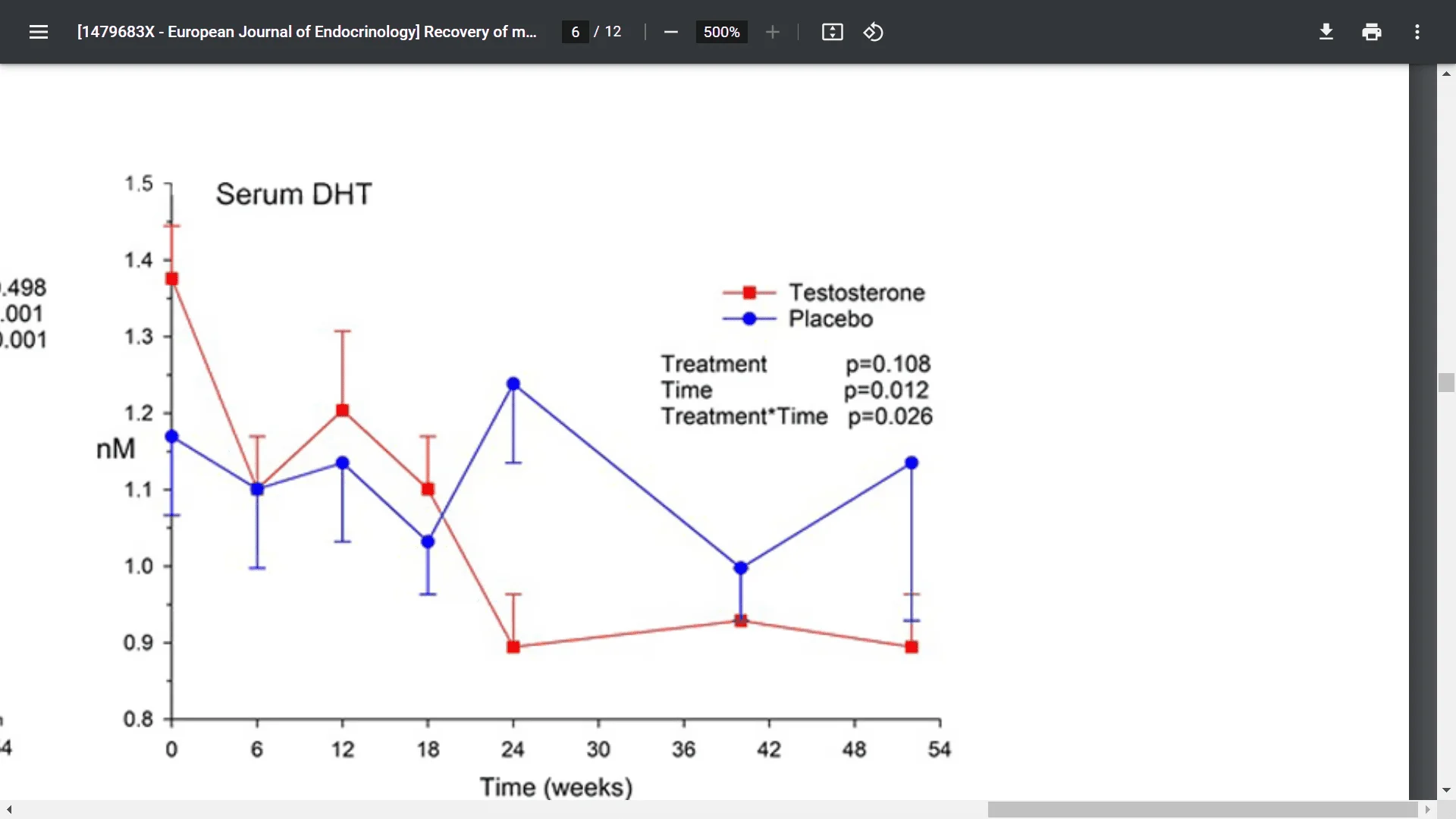Click the zoom in plus button
The height and width of the screenshot is (819, 1456).
point(773,32)
